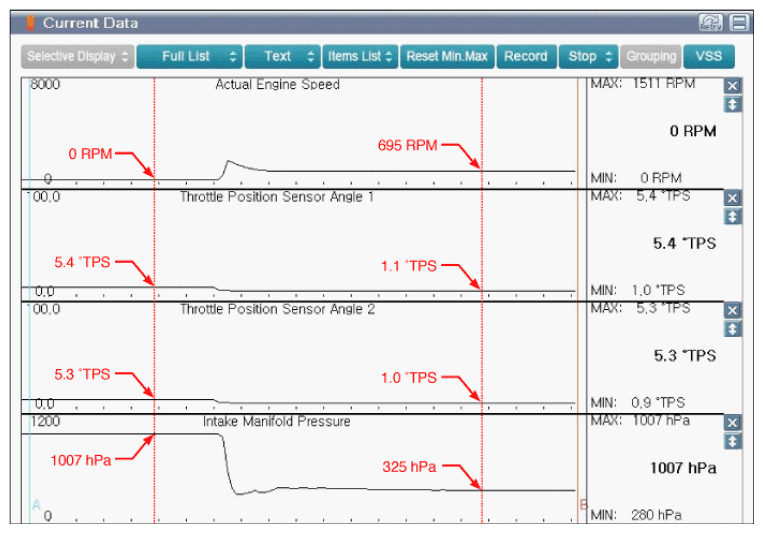Viewport: 763px width, 533px height.
Task: Click the Grouping button
Action: click(x=651, y=56)
